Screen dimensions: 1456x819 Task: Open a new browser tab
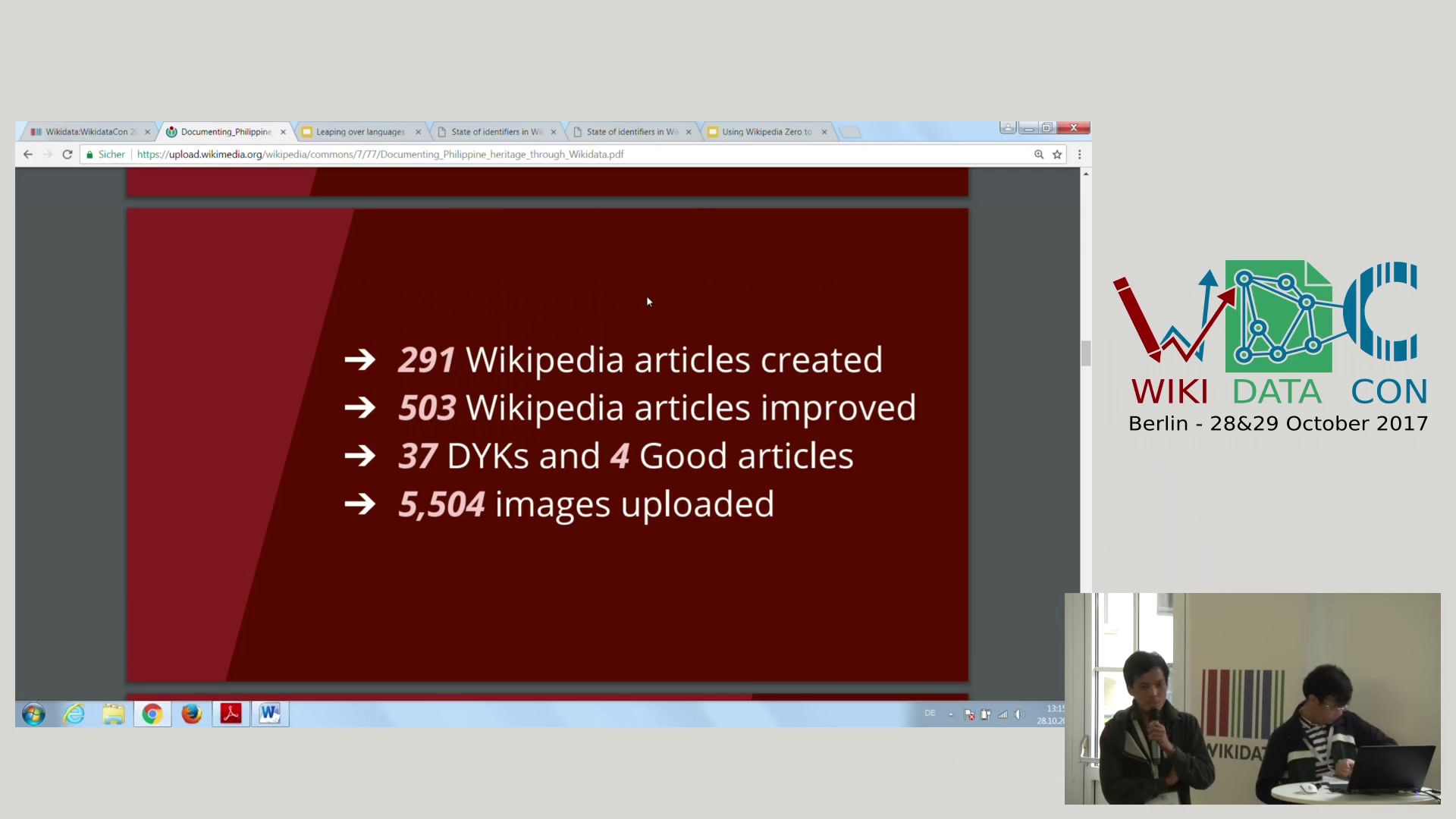(851, 133)
